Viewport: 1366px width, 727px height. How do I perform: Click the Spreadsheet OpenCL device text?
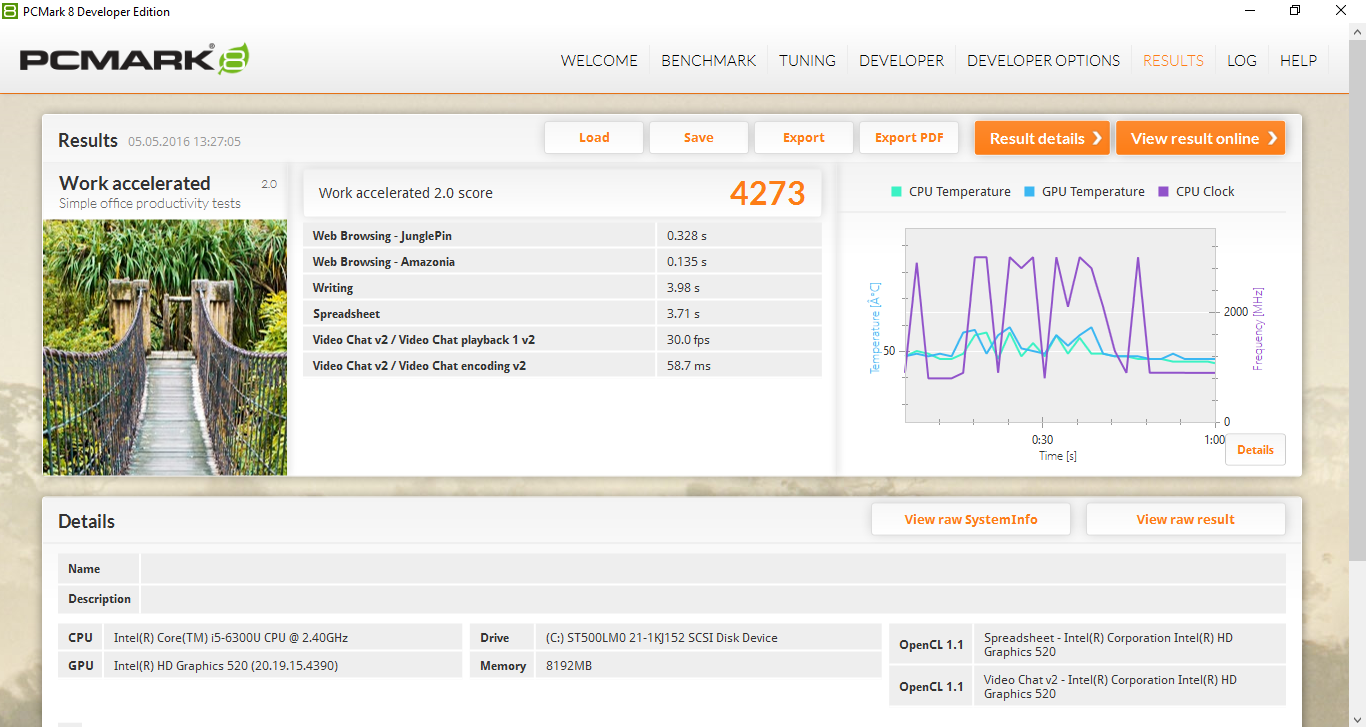(1108, 645)
